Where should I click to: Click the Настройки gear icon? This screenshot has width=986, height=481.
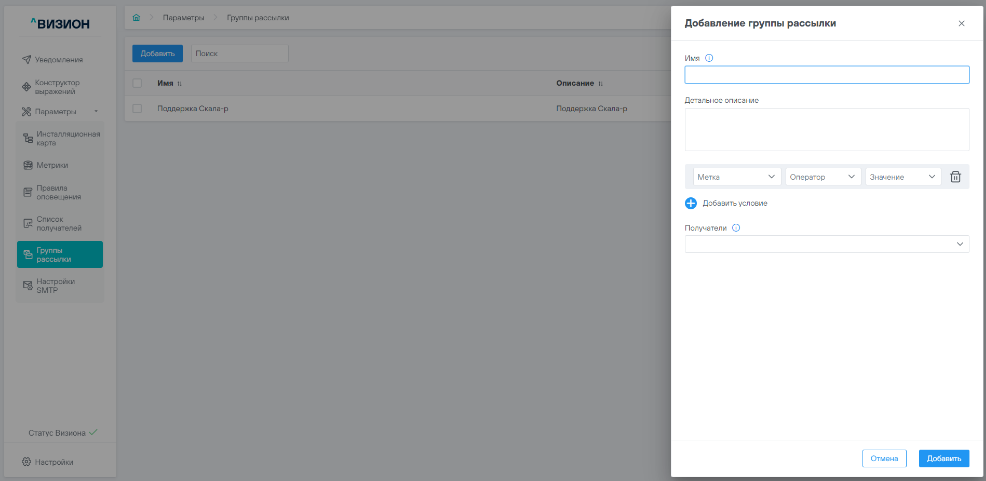point(26,462)
